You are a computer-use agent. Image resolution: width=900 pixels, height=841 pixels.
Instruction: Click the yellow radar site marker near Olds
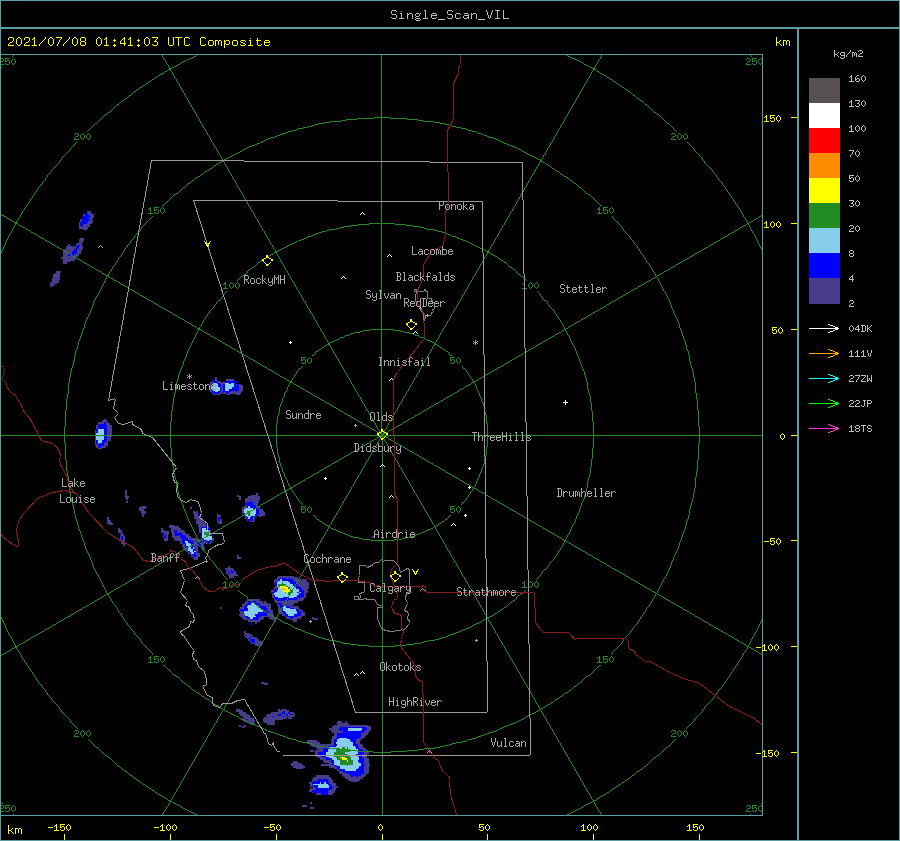pos(382,435)
